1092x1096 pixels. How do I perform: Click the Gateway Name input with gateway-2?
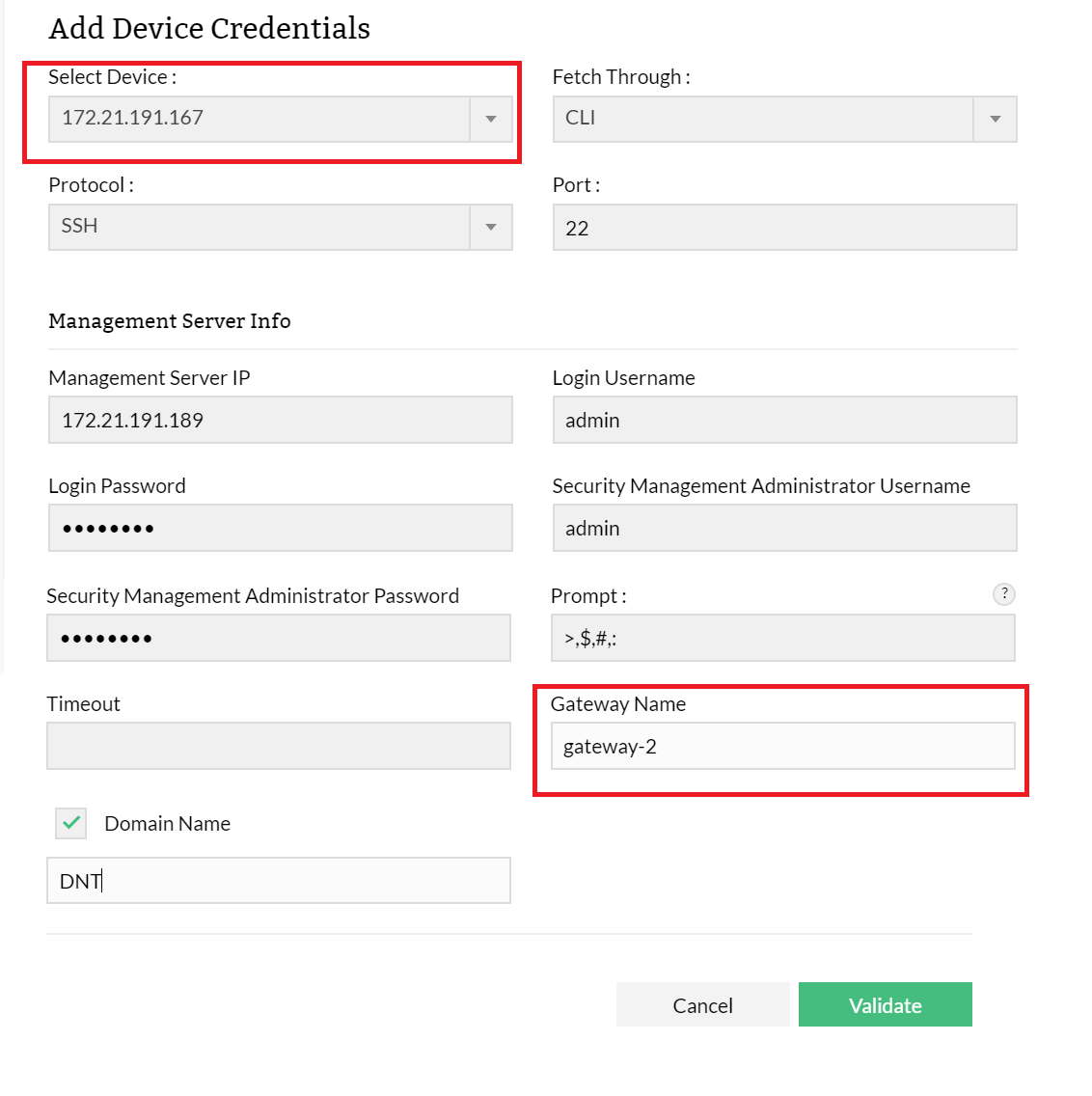pyautogui.click(x=782, y=746)
